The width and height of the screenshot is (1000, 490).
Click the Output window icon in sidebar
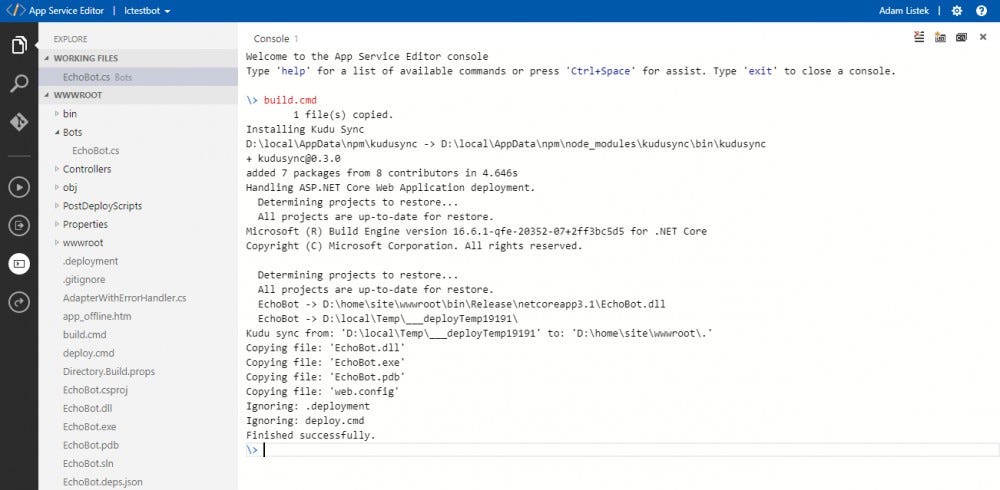[18, 225]
